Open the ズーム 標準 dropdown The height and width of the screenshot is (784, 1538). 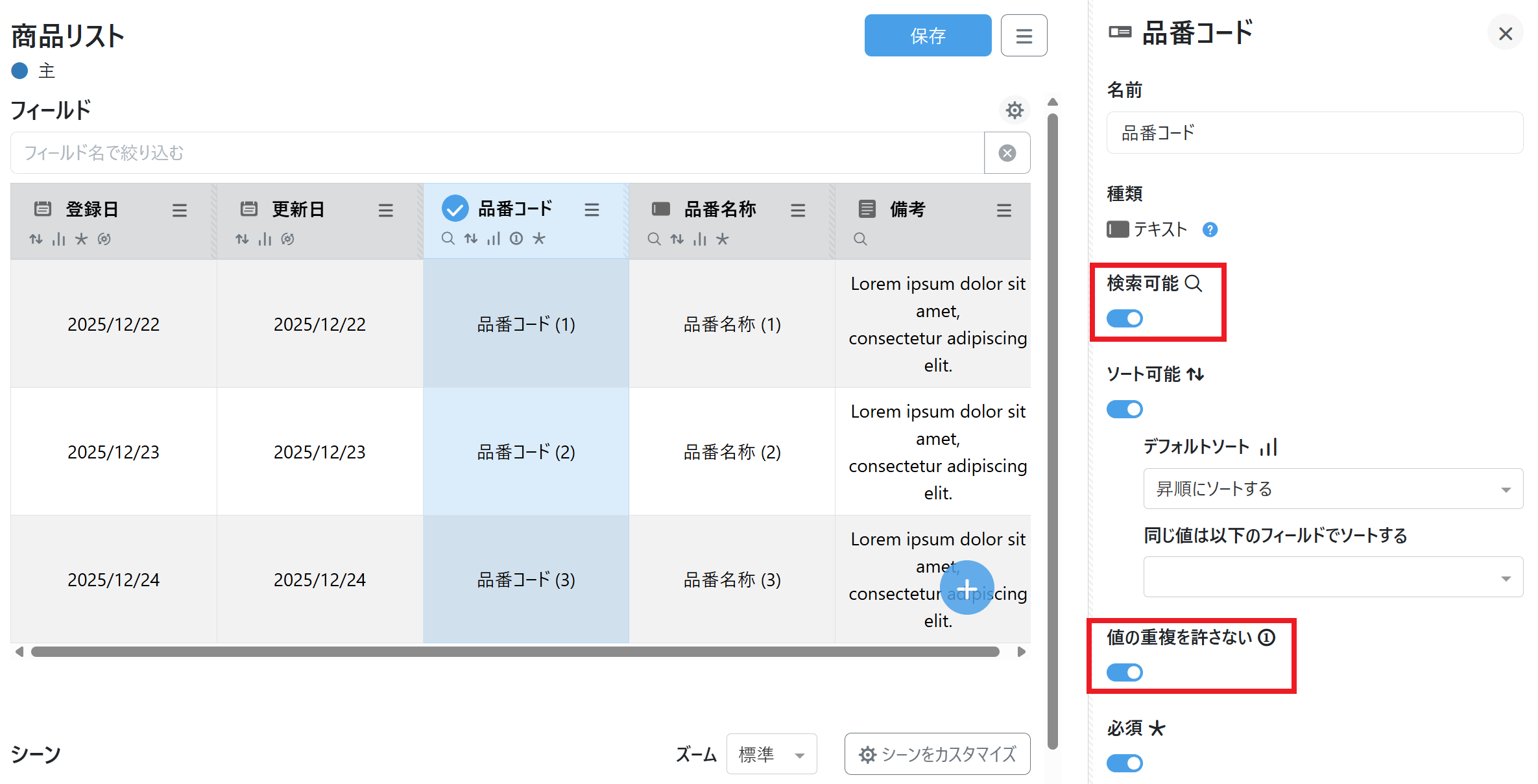tap(771, 754)
